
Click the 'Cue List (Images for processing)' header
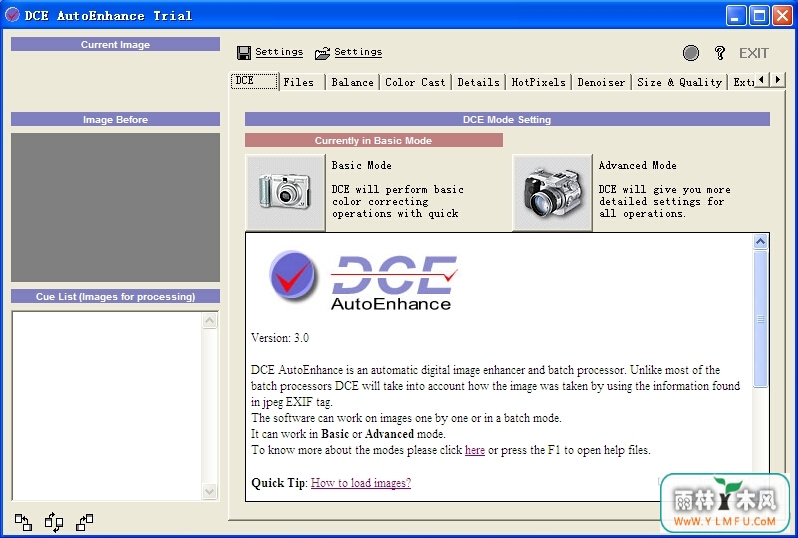[x=116, y=296]
